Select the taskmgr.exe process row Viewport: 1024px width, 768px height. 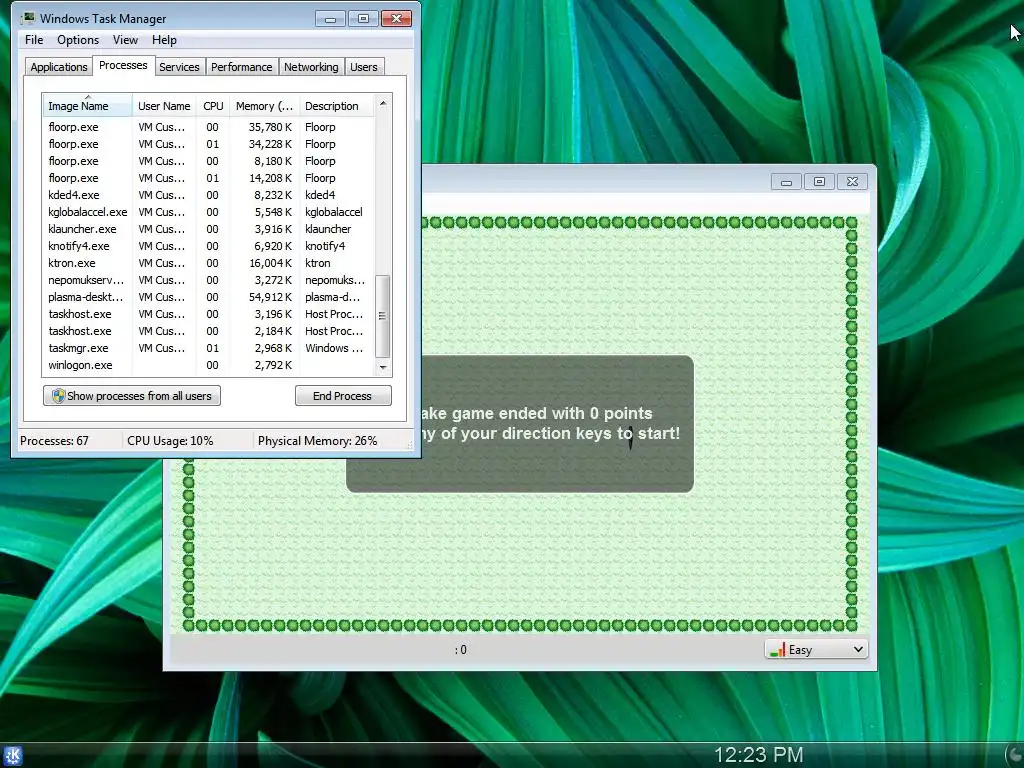coord(208,348)
